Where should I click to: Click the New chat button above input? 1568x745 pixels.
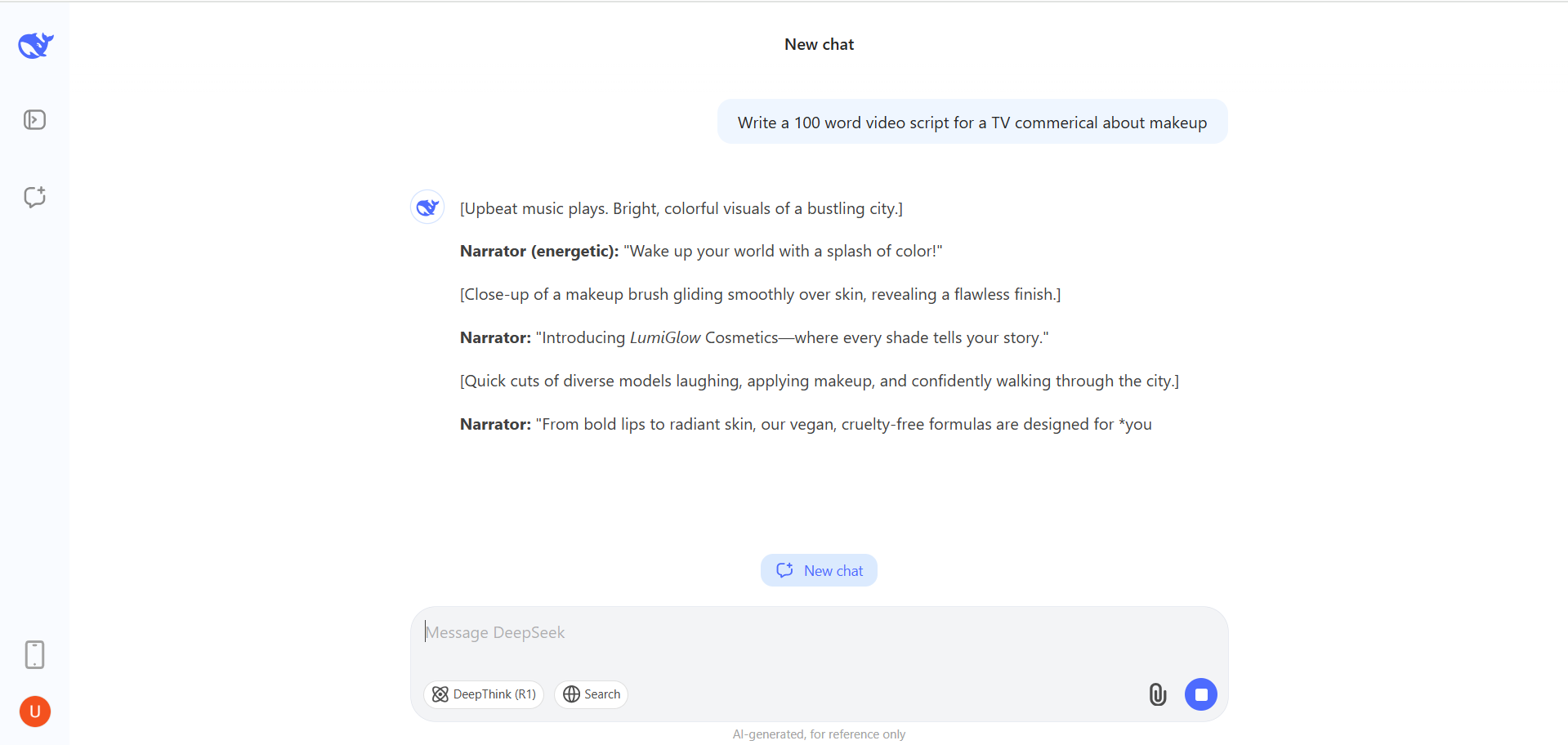(819, 570)
